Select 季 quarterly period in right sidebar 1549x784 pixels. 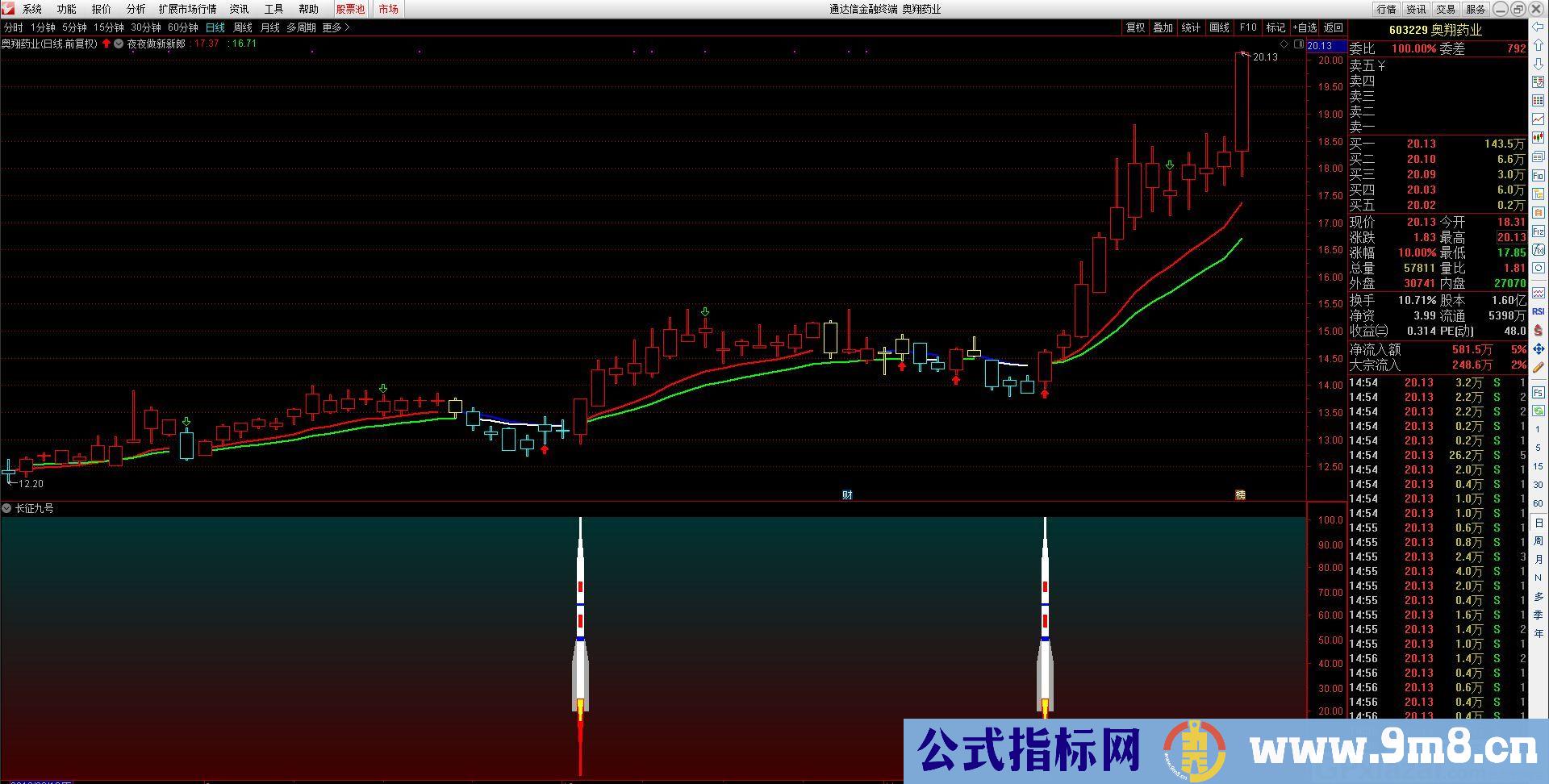[x=1538, y=615]
